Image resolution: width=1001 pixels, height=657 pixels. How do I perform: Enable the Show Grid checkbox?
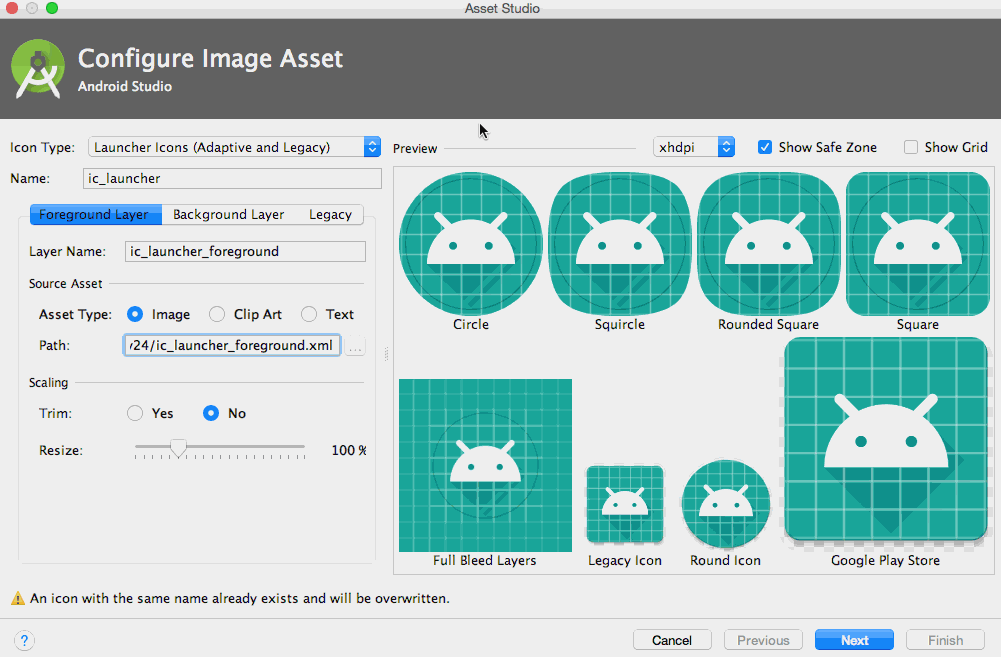pos(911,147)
